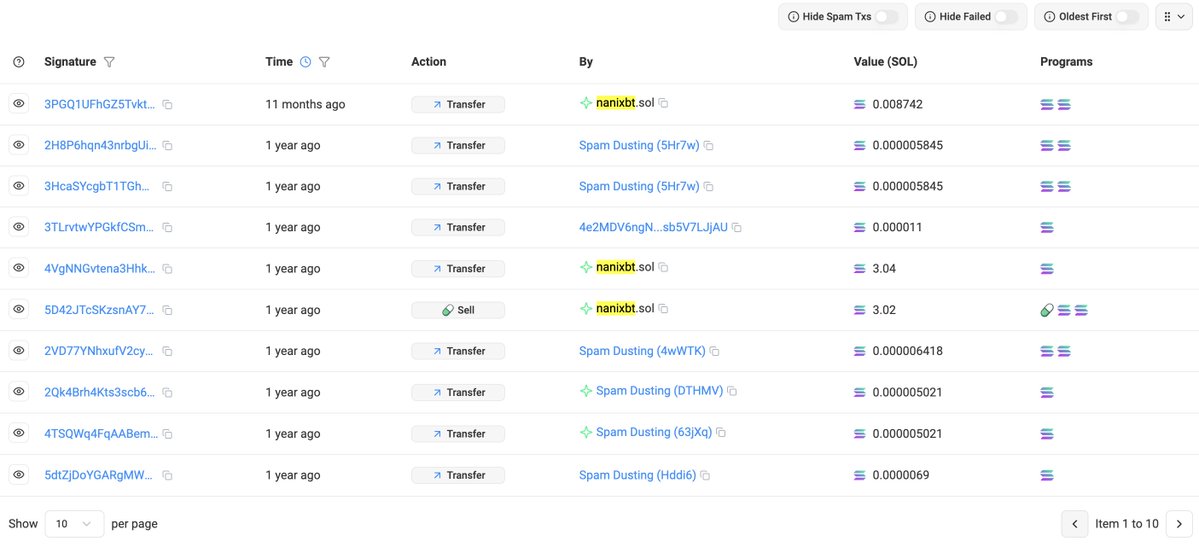The width and height of the screenshot is (1199, 547).
Task: Click eye icon for 3PGQ1UFhGZ5Tvkt transaction
Action: (19, 103)
